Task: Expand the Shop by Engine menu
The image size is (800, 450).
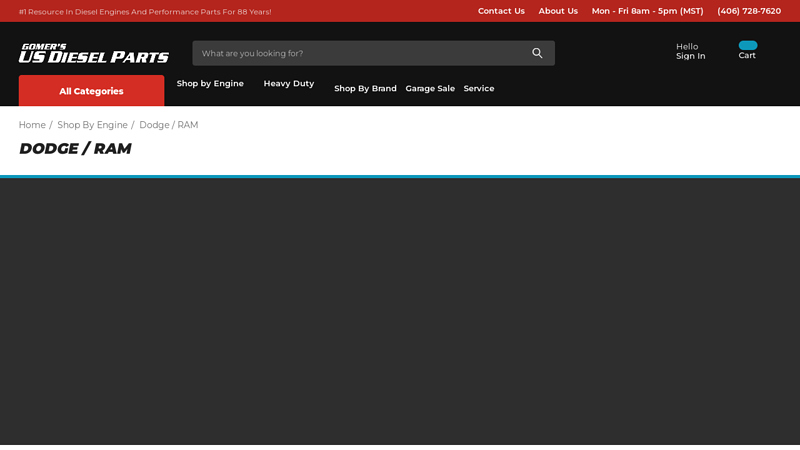Action: coord(210,84)
